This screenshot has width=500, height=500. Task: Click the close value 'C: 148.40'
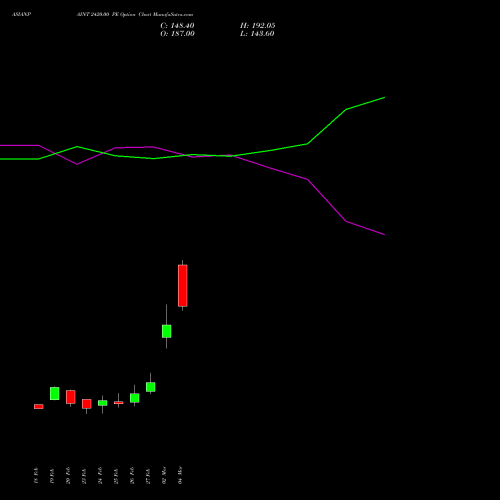[177, 26]
